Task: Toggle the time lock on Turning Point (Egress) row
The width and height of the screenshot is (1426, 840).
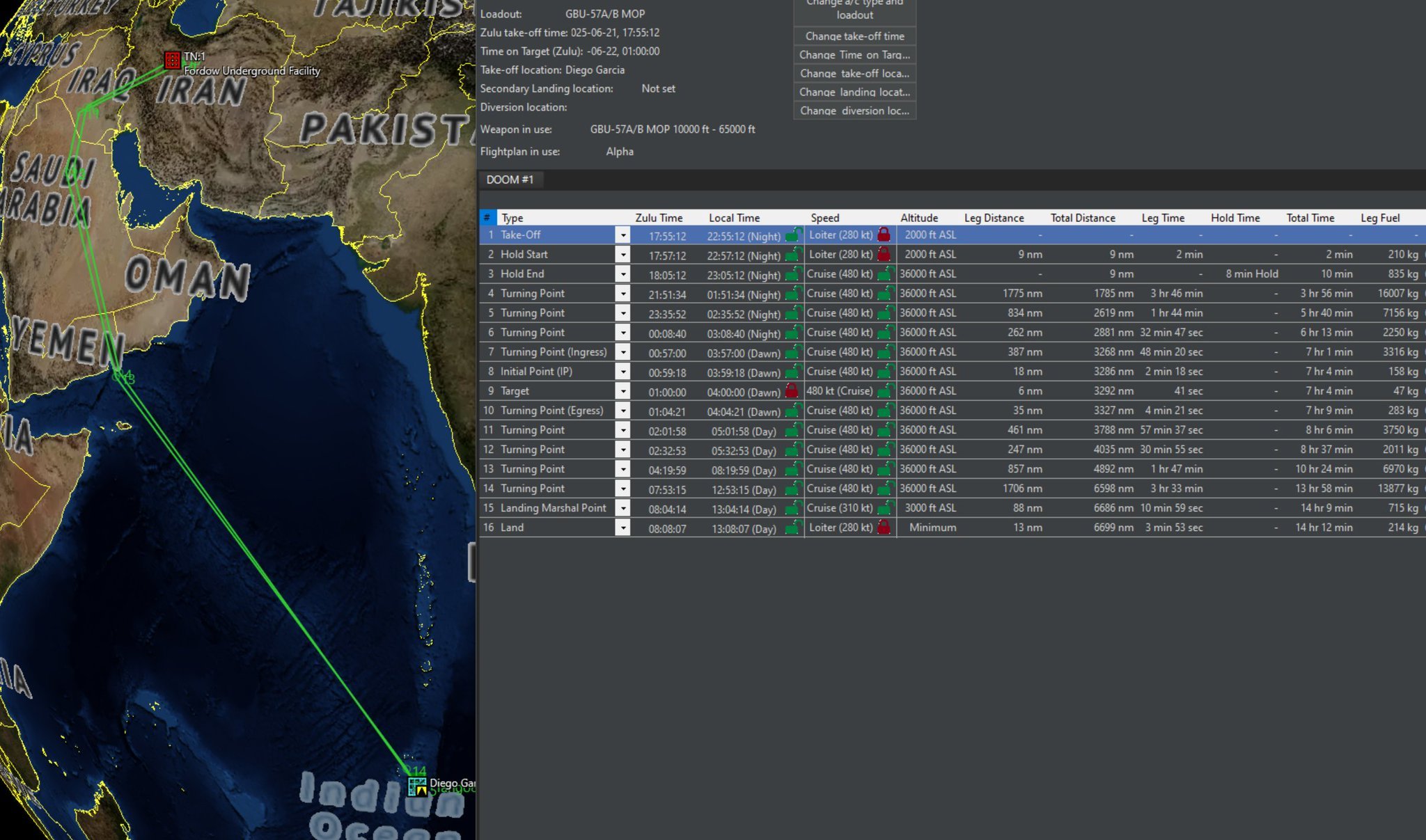Action: [792, 411]
